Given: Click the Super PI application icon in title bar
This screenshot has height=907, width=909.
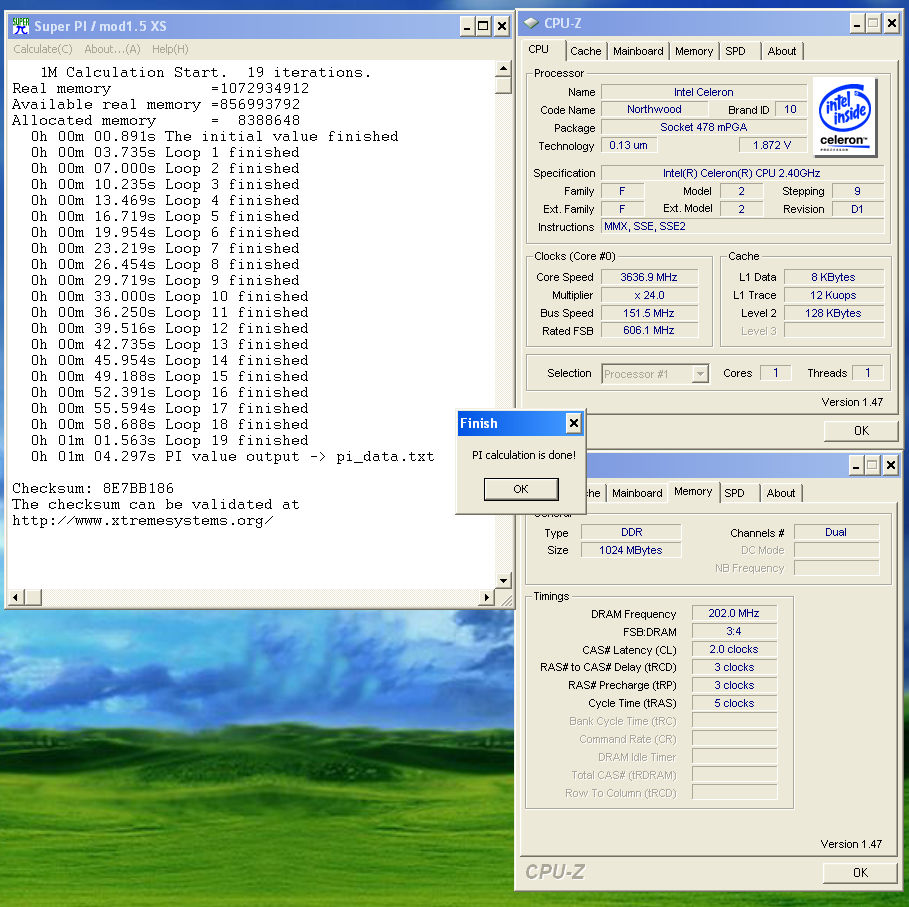Looking at the screenshot, I should pos(21,26).
